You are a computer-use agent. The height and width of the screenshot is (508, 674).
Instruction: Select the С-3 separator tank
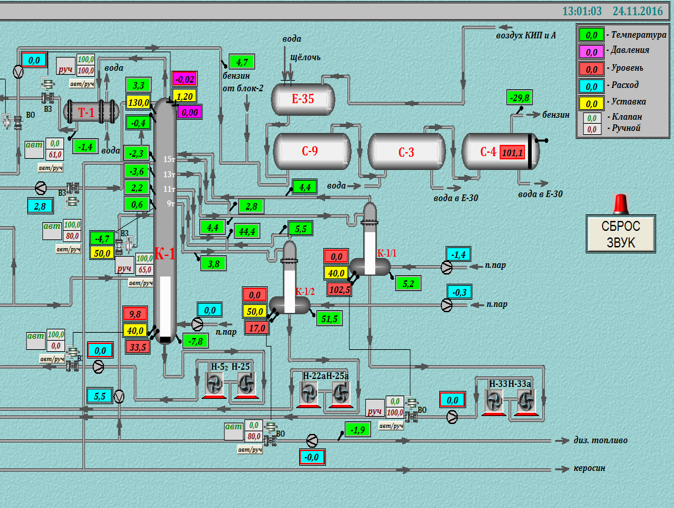point(407,152)
